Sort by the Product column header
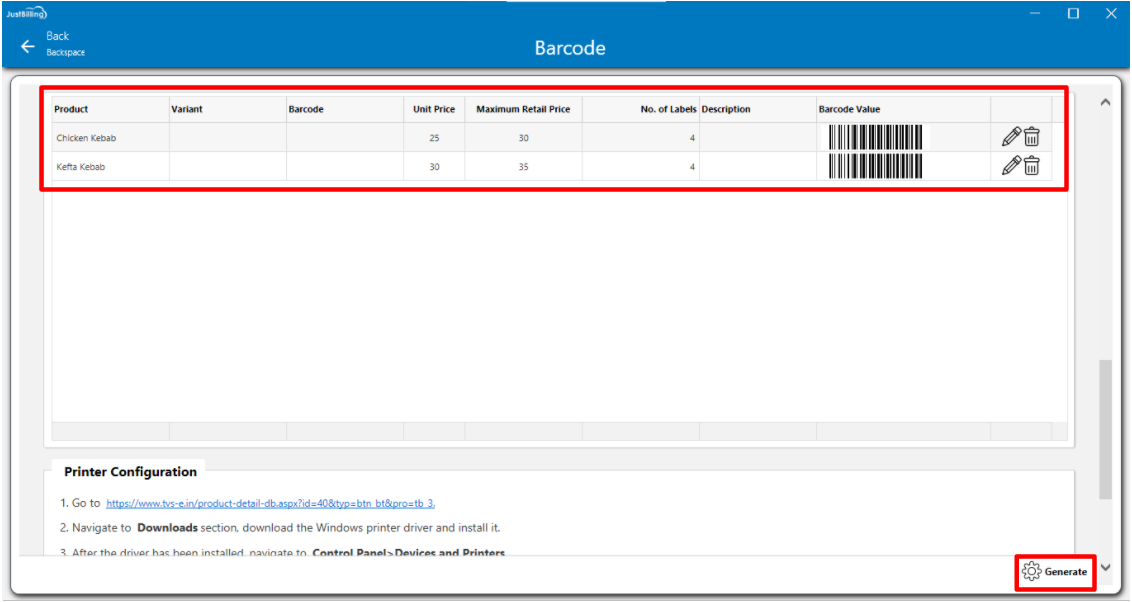The width and height of the screenshot is (1132, 602). tap(71, 109)
